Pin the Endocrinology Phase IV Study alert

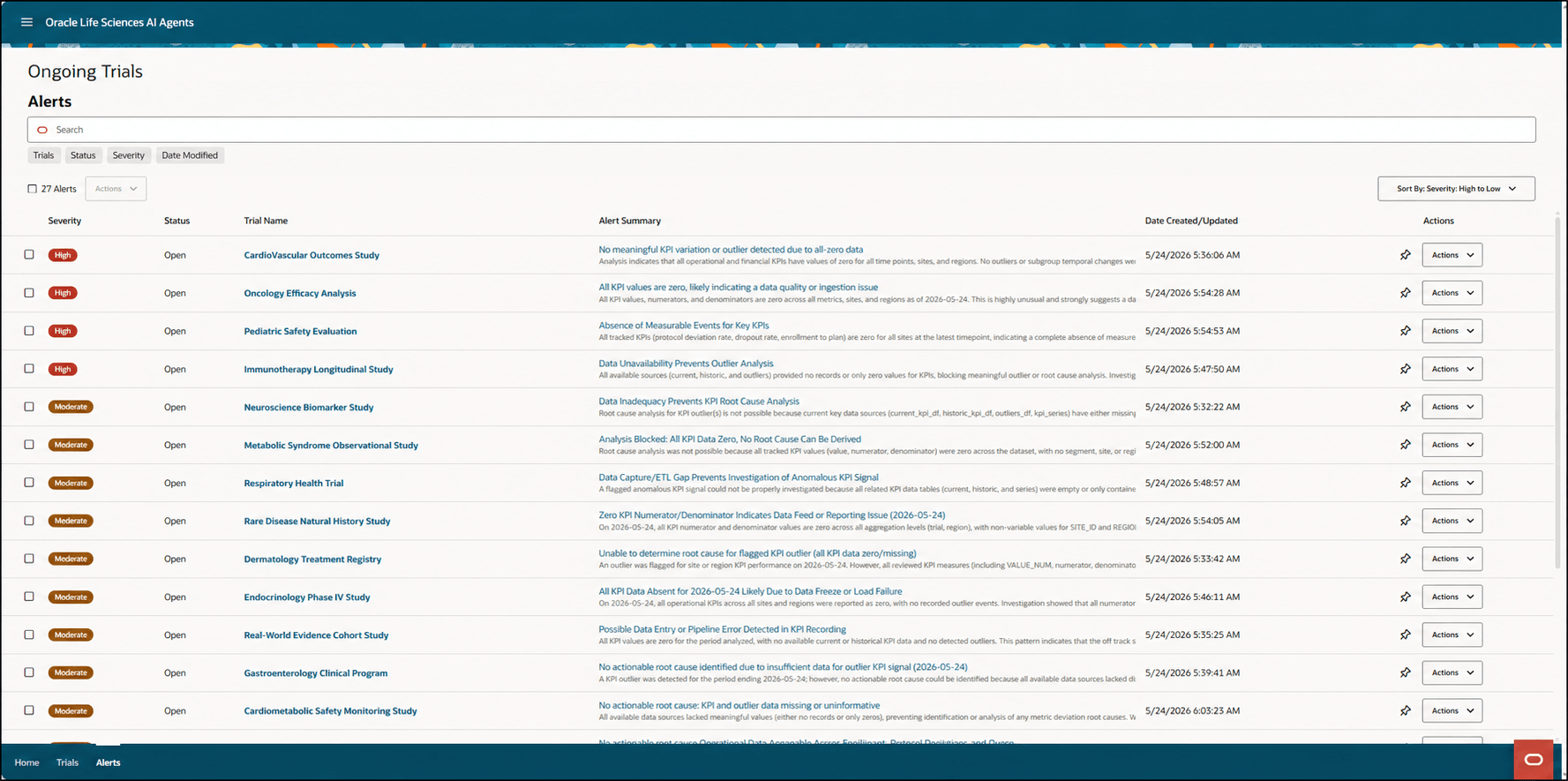point(1405,597)
